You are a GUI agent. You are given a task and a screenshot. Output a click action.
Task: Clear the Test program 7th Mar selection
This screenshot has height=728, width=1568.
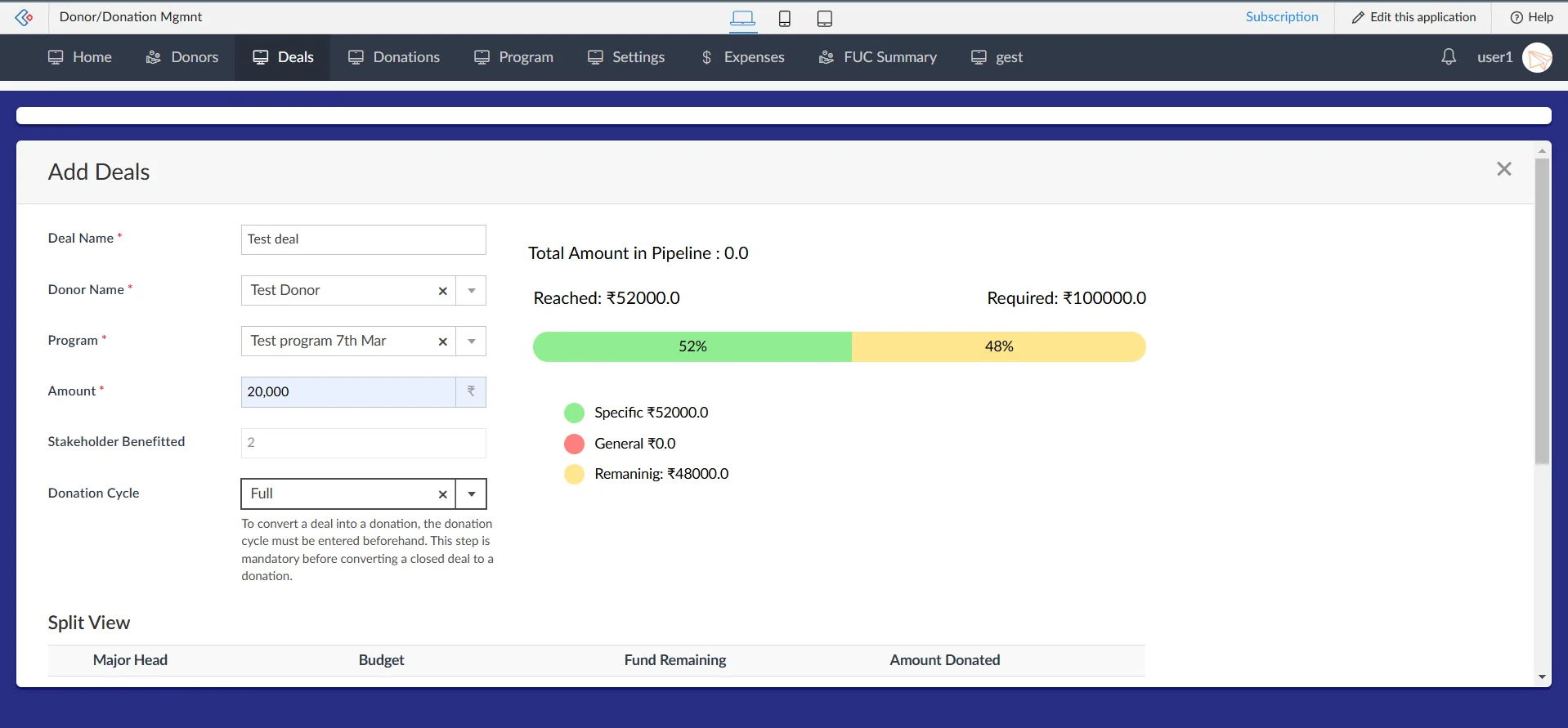(442, 342)
